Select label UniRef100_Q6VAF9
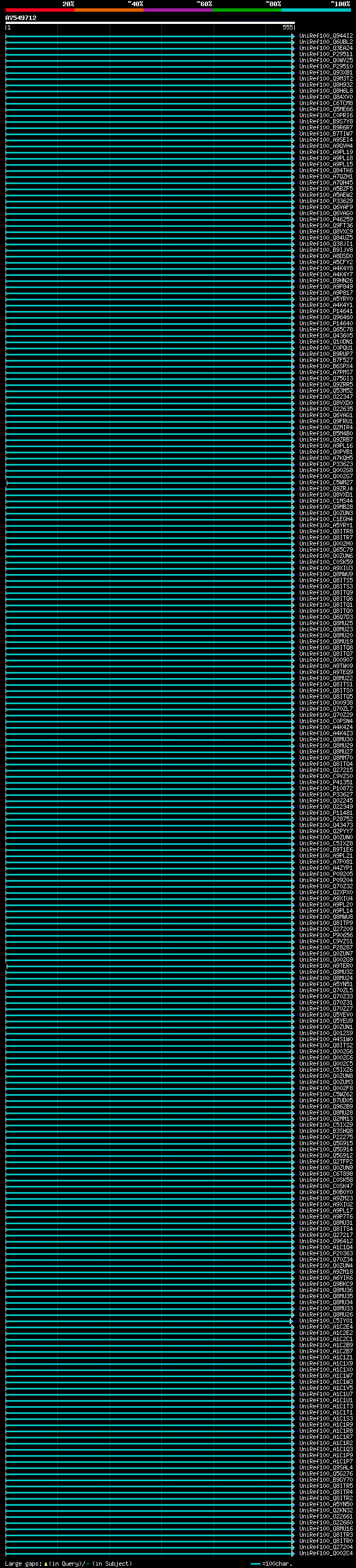Screen dimensions: 356x1568 click(325, 207)
